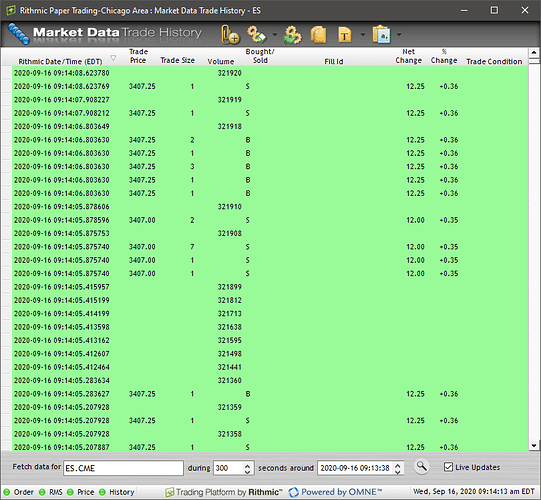Screen dimensions: 541x500
Task: Click the Volume column header
Action: (221, 61)
